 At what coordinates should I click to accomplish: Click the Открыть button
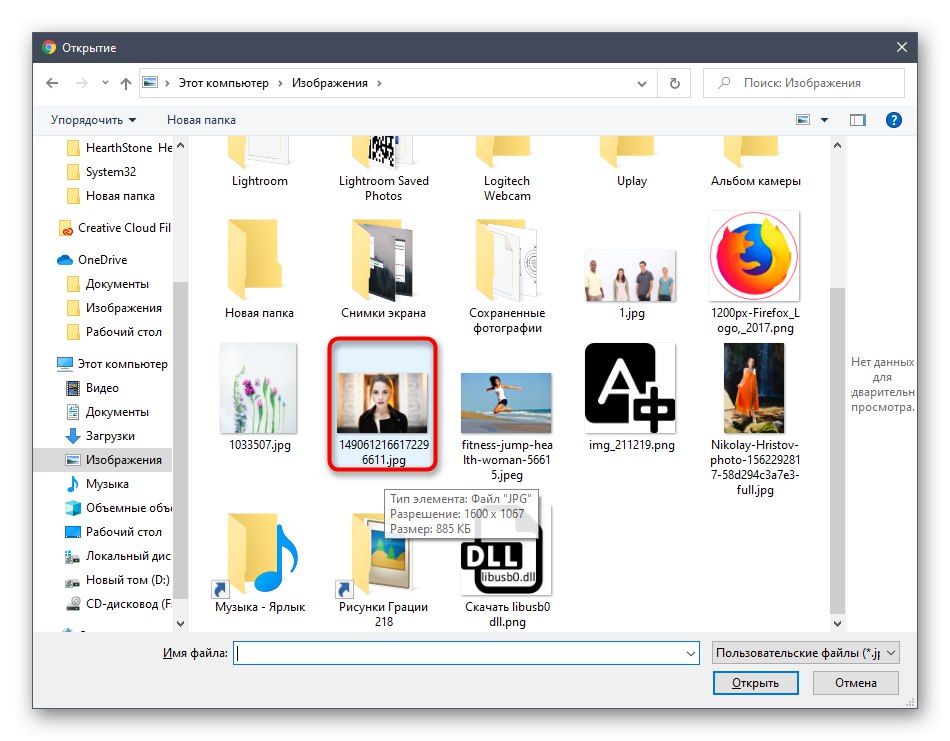click(755, 683)
